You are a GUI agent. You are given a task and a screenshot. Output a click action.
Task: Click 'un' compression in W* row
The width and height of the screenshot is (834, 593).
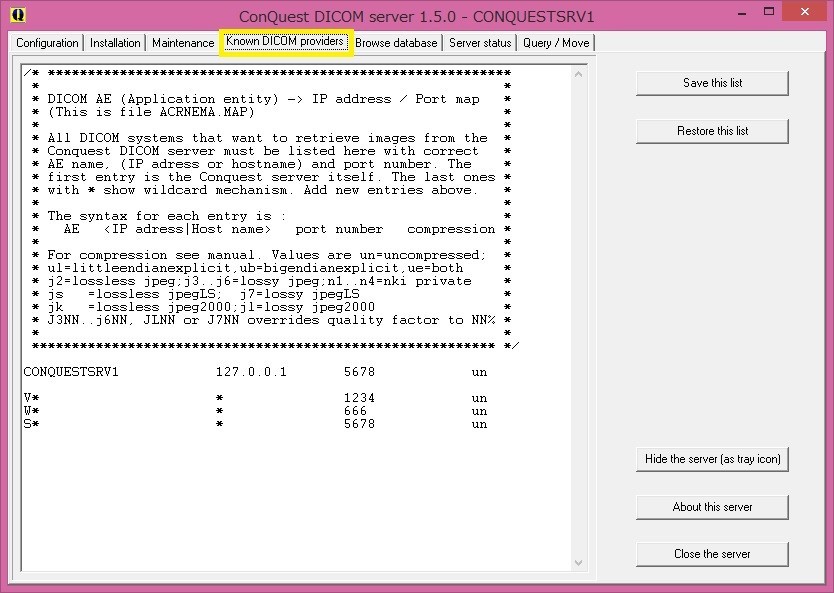click(x=479, y=411)
